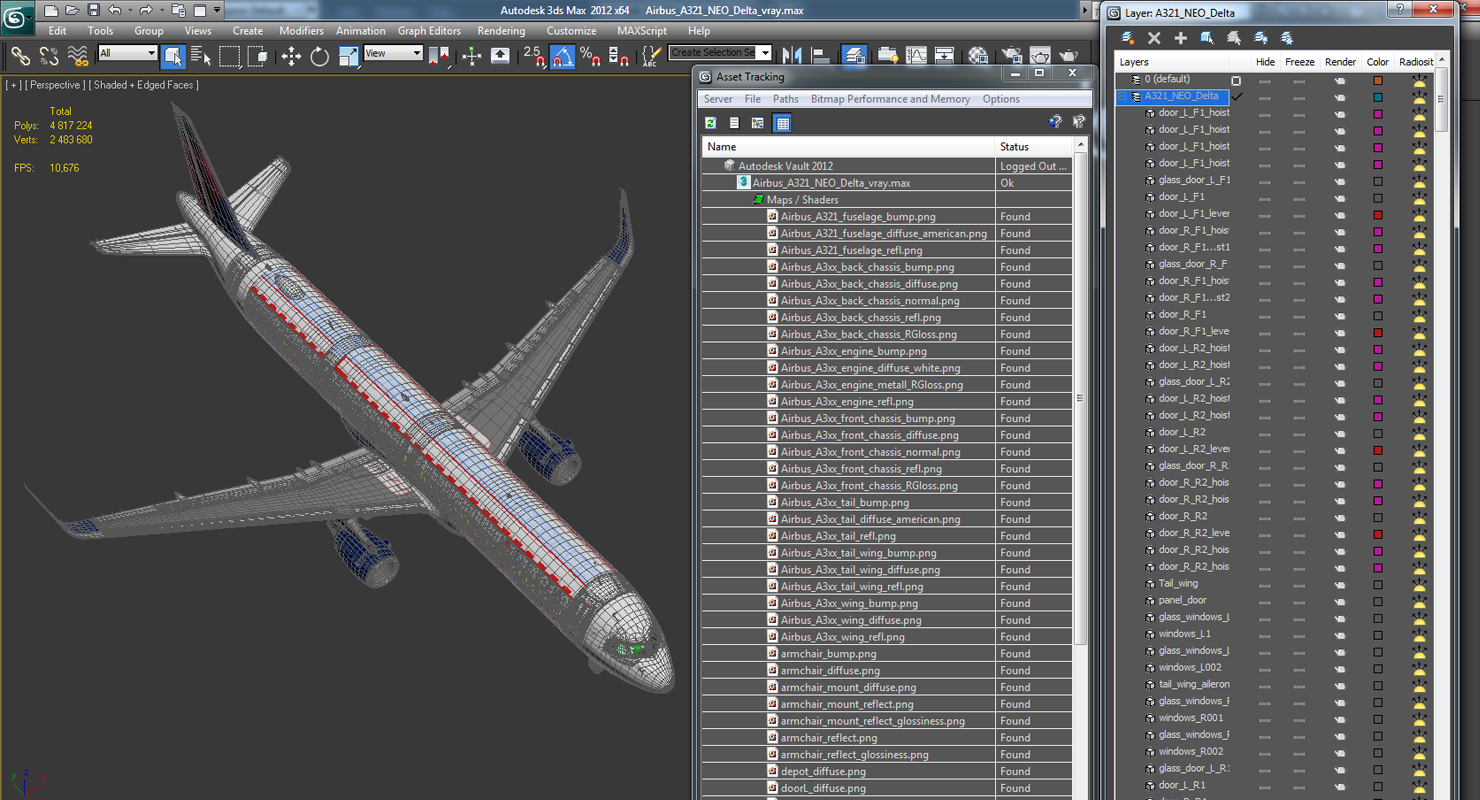Toggle Freeze for the A321_NEO_Delta layer
This screenshot has height=800, width=1480.
[x=1299, y=97]
